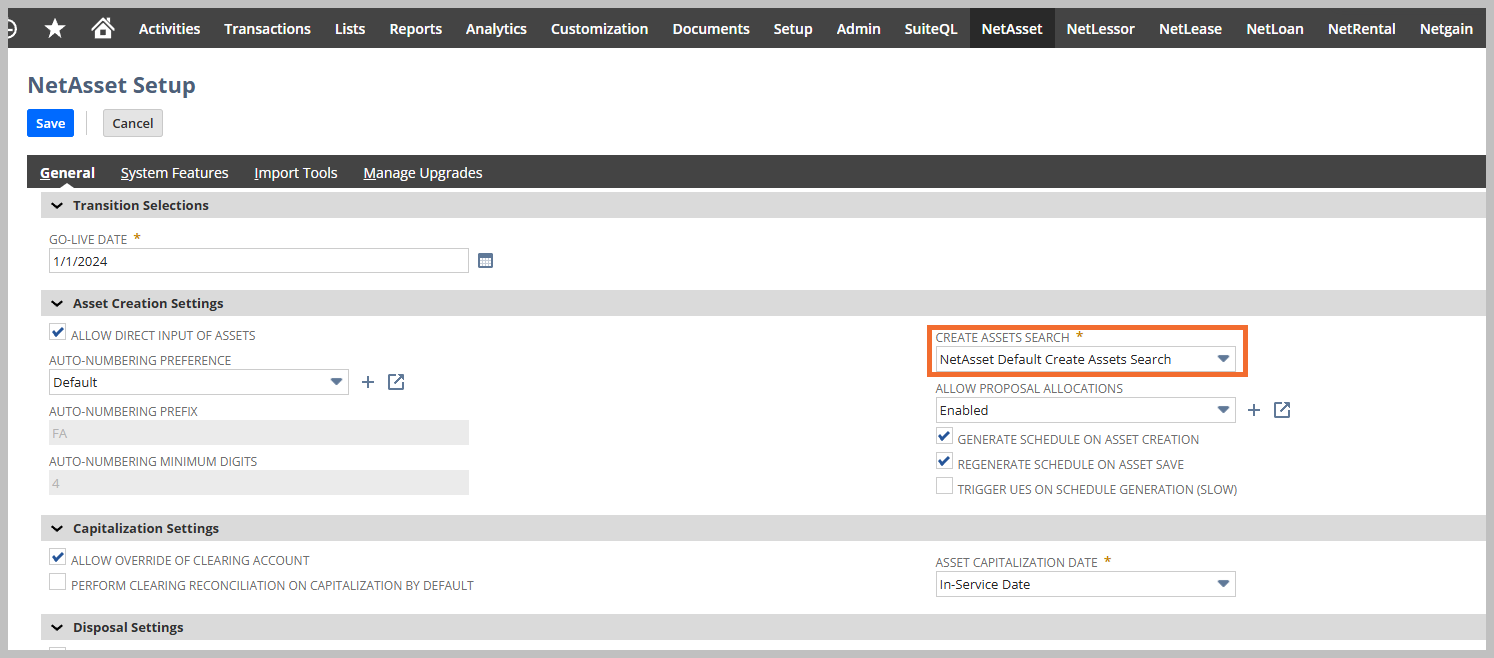The width and height of the screenshot is (1494, 658).
Task: Collapse Asset Creation Settings section
Action: coord(56,303)
